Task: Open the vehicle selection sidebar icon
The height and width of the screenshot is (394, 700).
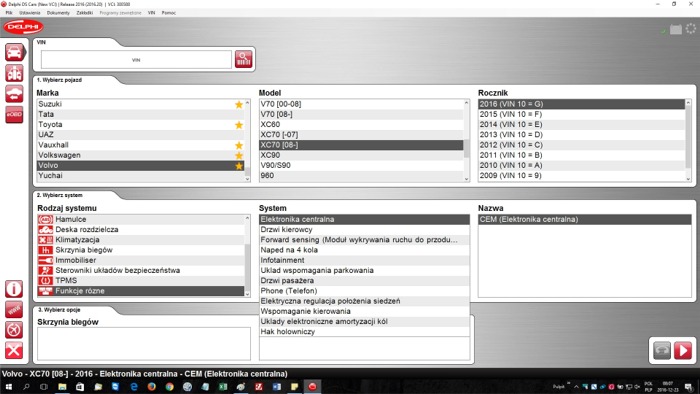Action: (14, 52)
